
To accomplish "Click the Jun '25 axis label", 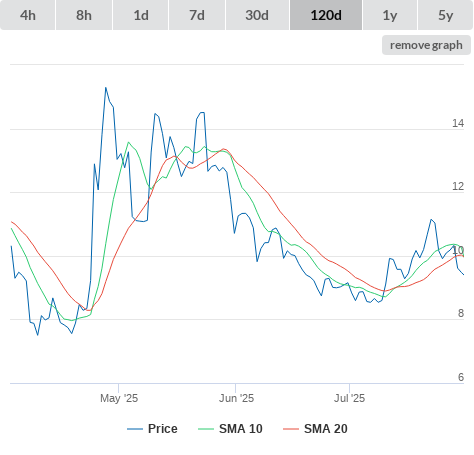I will click(x=236, y=398).
